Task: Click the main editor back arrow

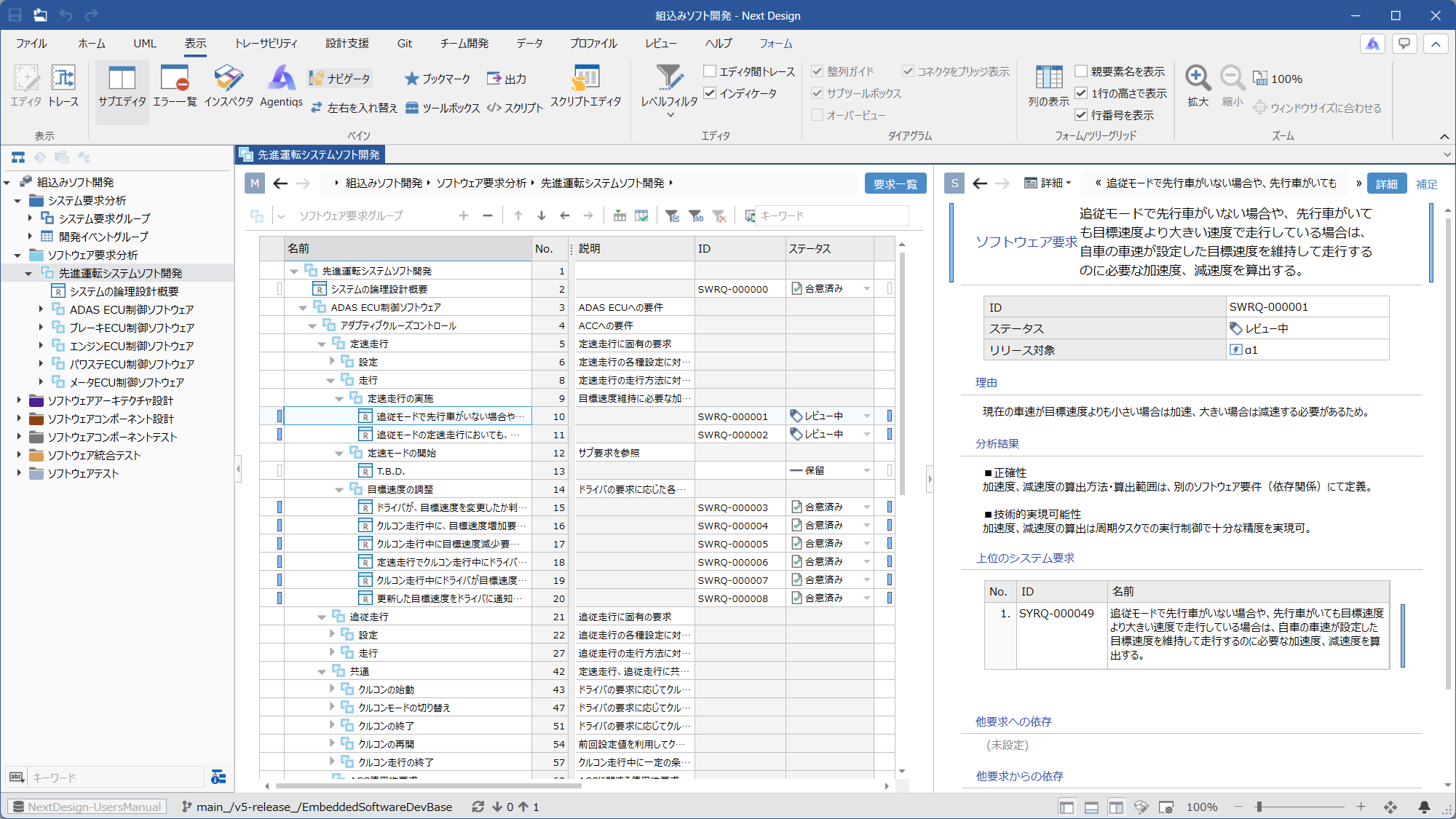Action: point(280,183)
